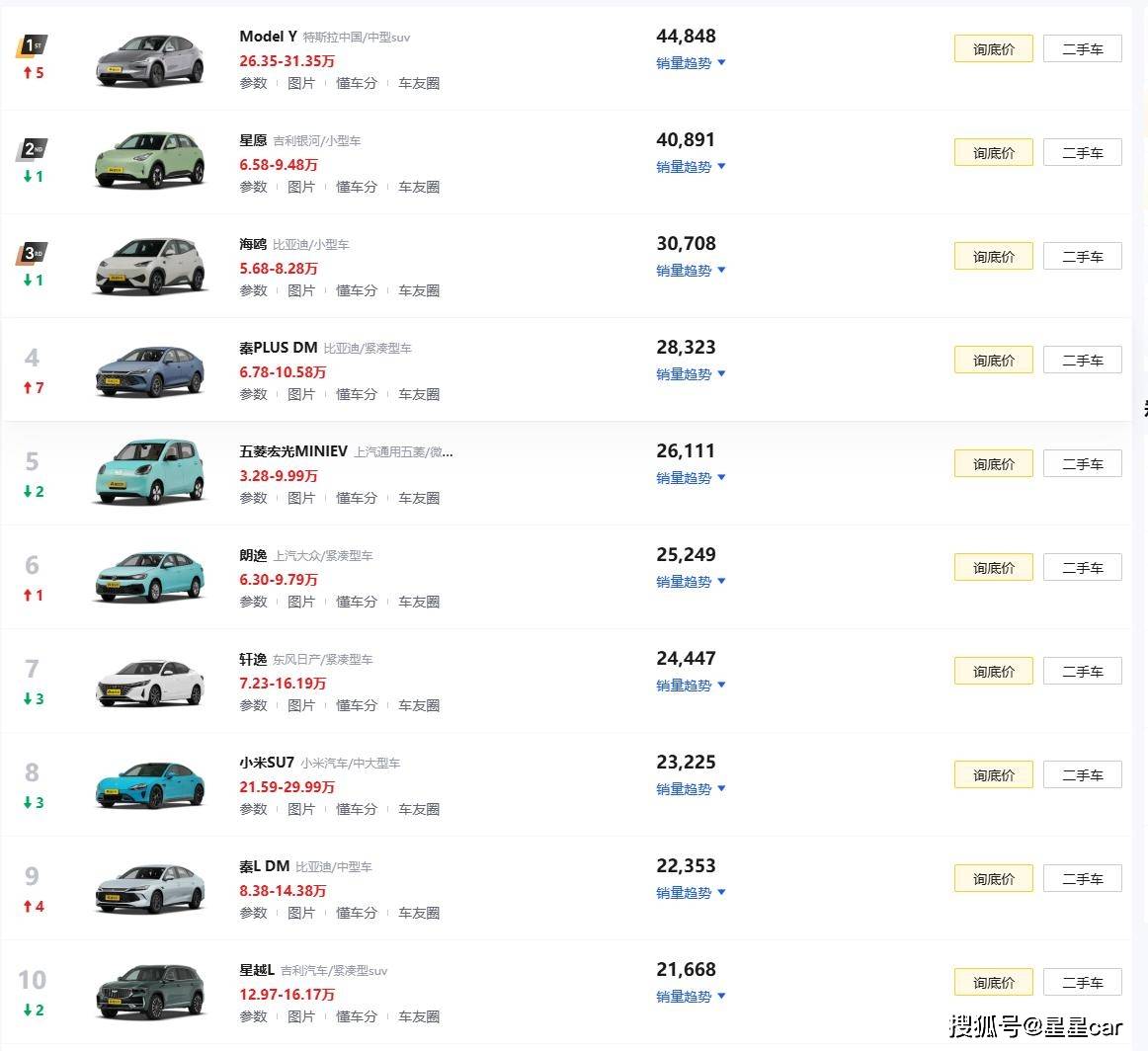Viewport: 1148px width, 1051px height.
Task: Open 车友圈 for 小米SU7
Action: [419, 810]
